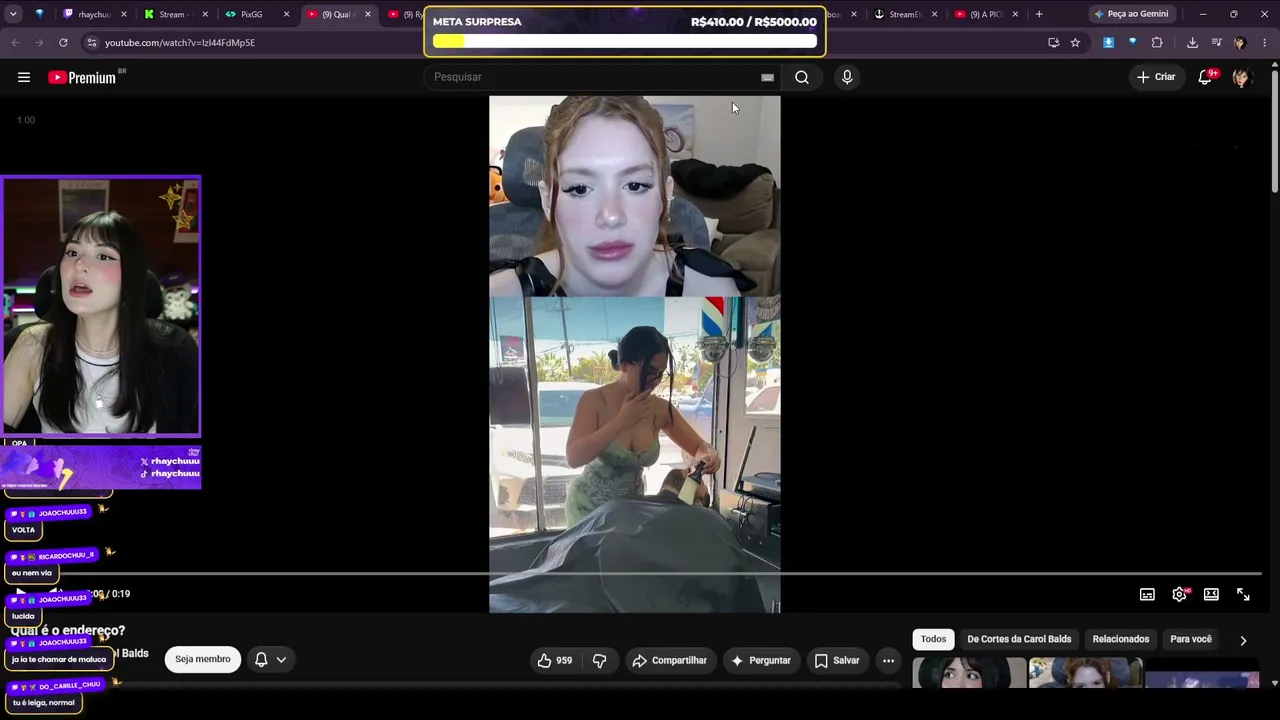This screenshot has width=1280, height=720.
Task: Start voice search with the microphone
Action: 847,77
